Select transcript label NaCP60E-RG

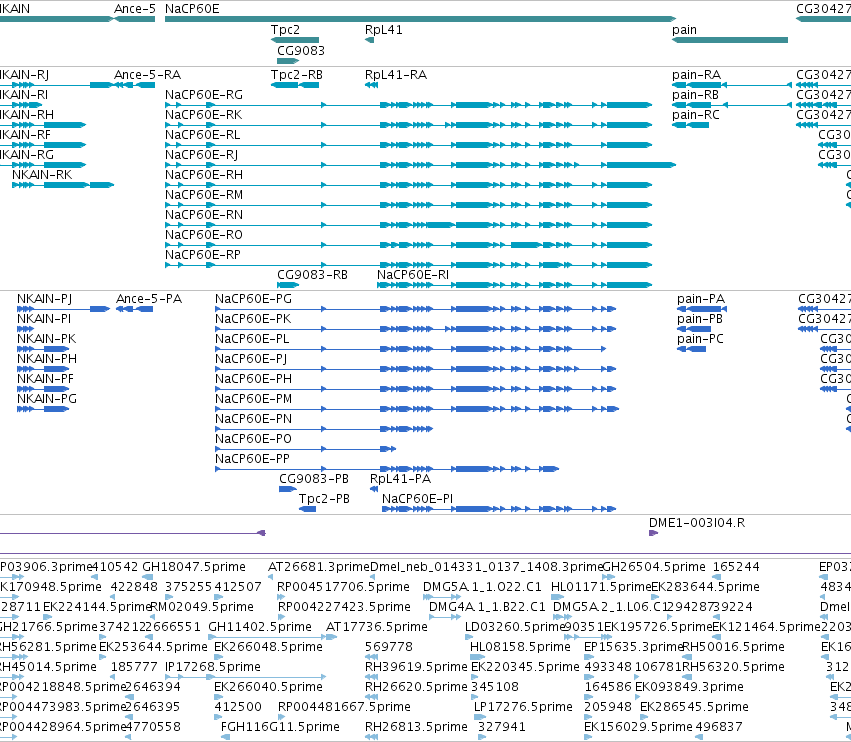click(204, 94)
